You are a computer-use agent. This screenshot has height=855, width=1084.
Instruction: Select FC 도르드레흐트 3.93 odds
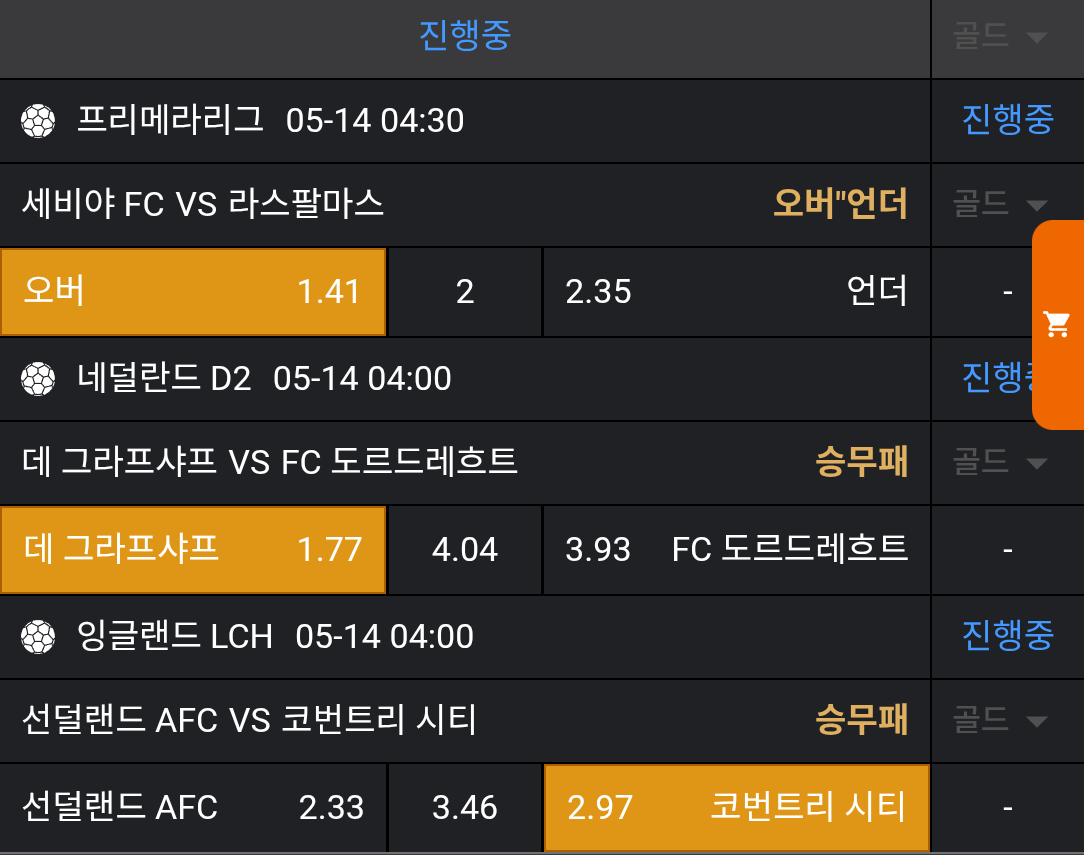737,549
